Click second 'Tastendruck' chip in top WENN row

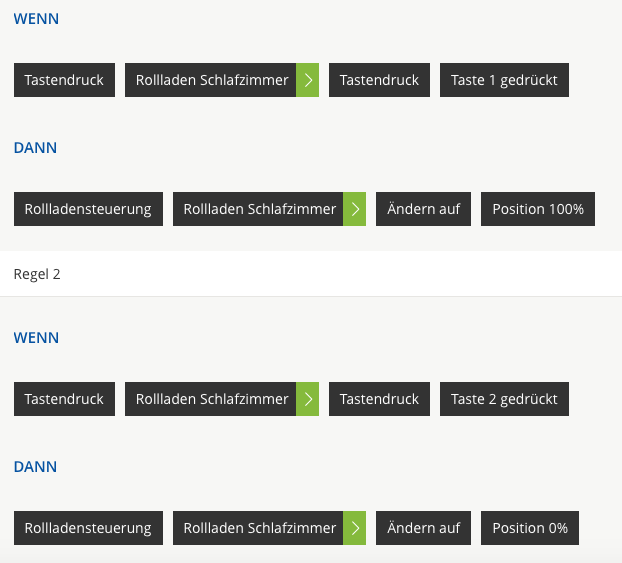[x=379, y=80]
